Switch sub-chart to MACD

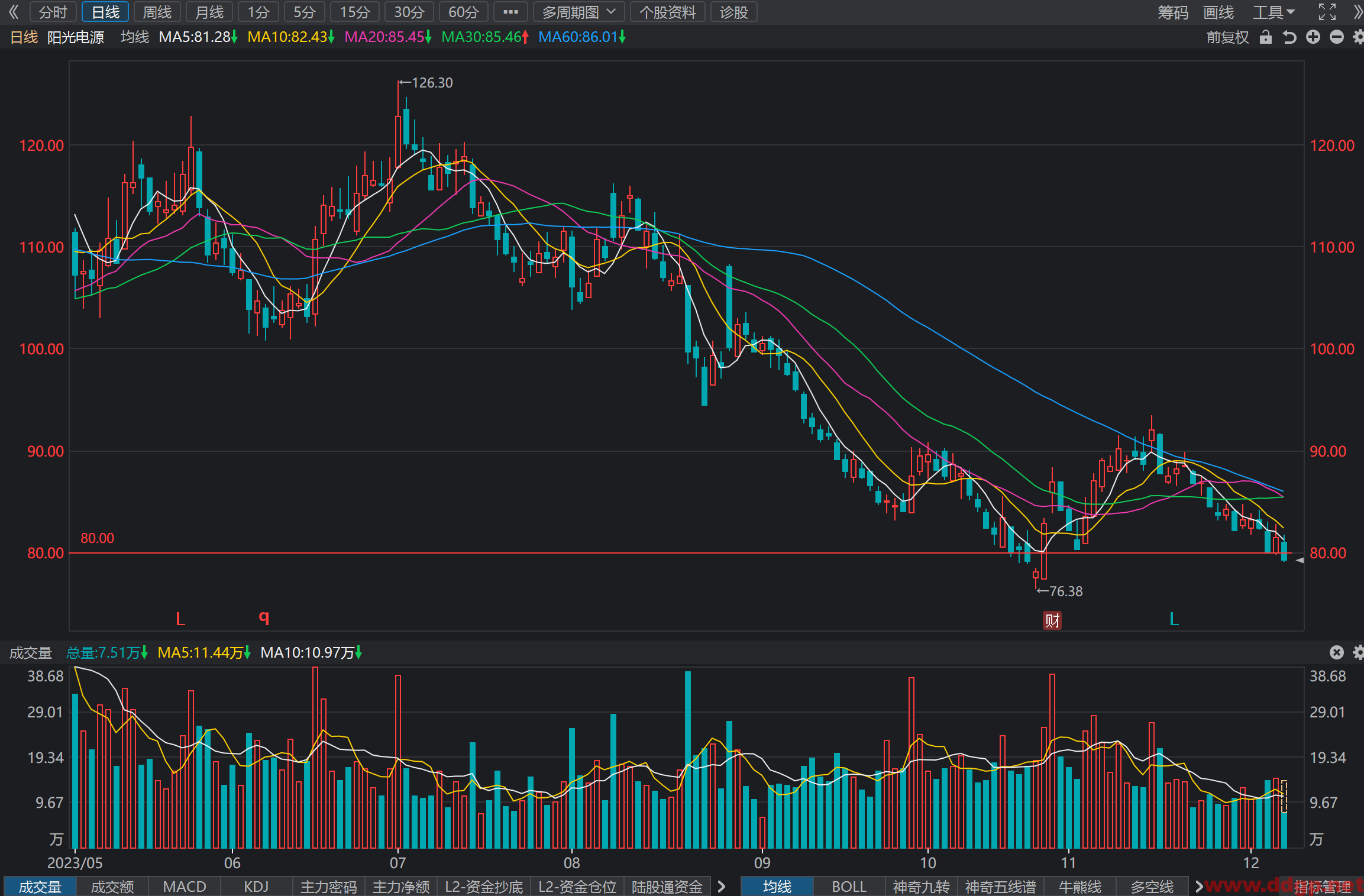coord(185,887)
